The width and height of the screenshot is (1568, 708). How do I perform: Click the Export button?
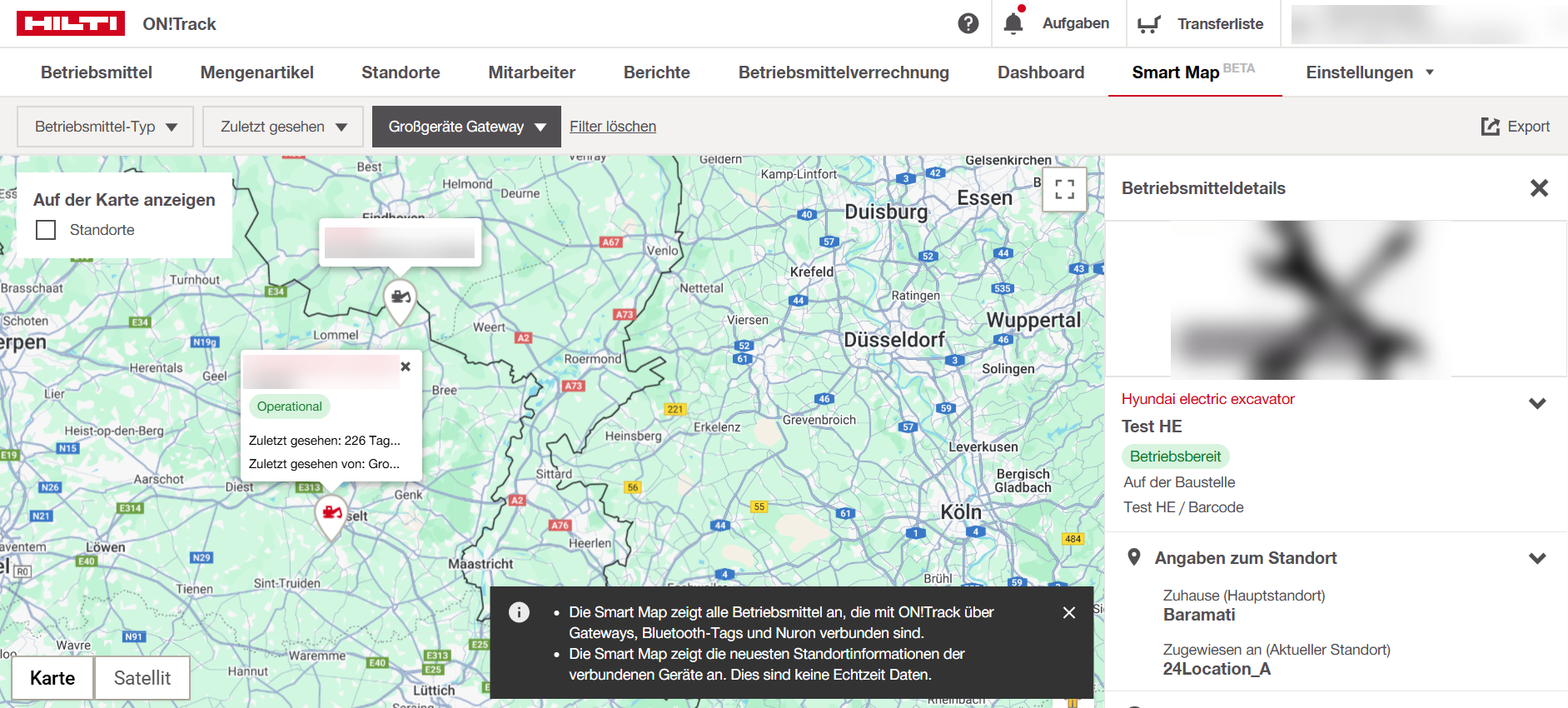click(x=1516, y=127)
